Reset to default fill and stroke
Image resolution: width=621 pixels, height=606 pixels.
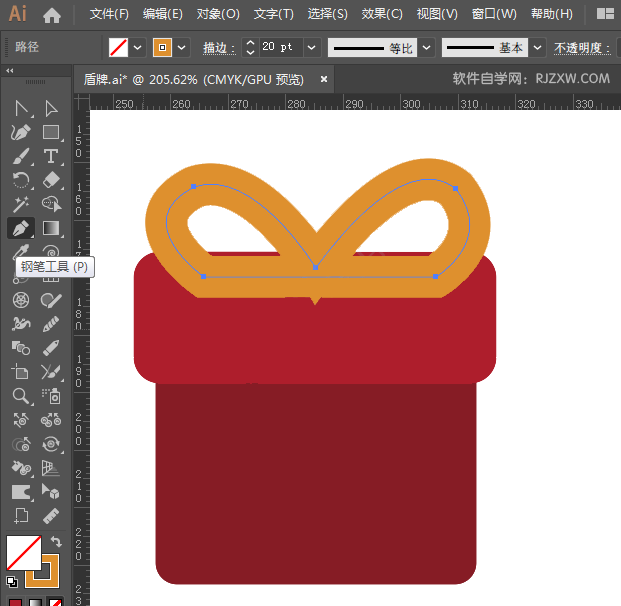(11, 582)
